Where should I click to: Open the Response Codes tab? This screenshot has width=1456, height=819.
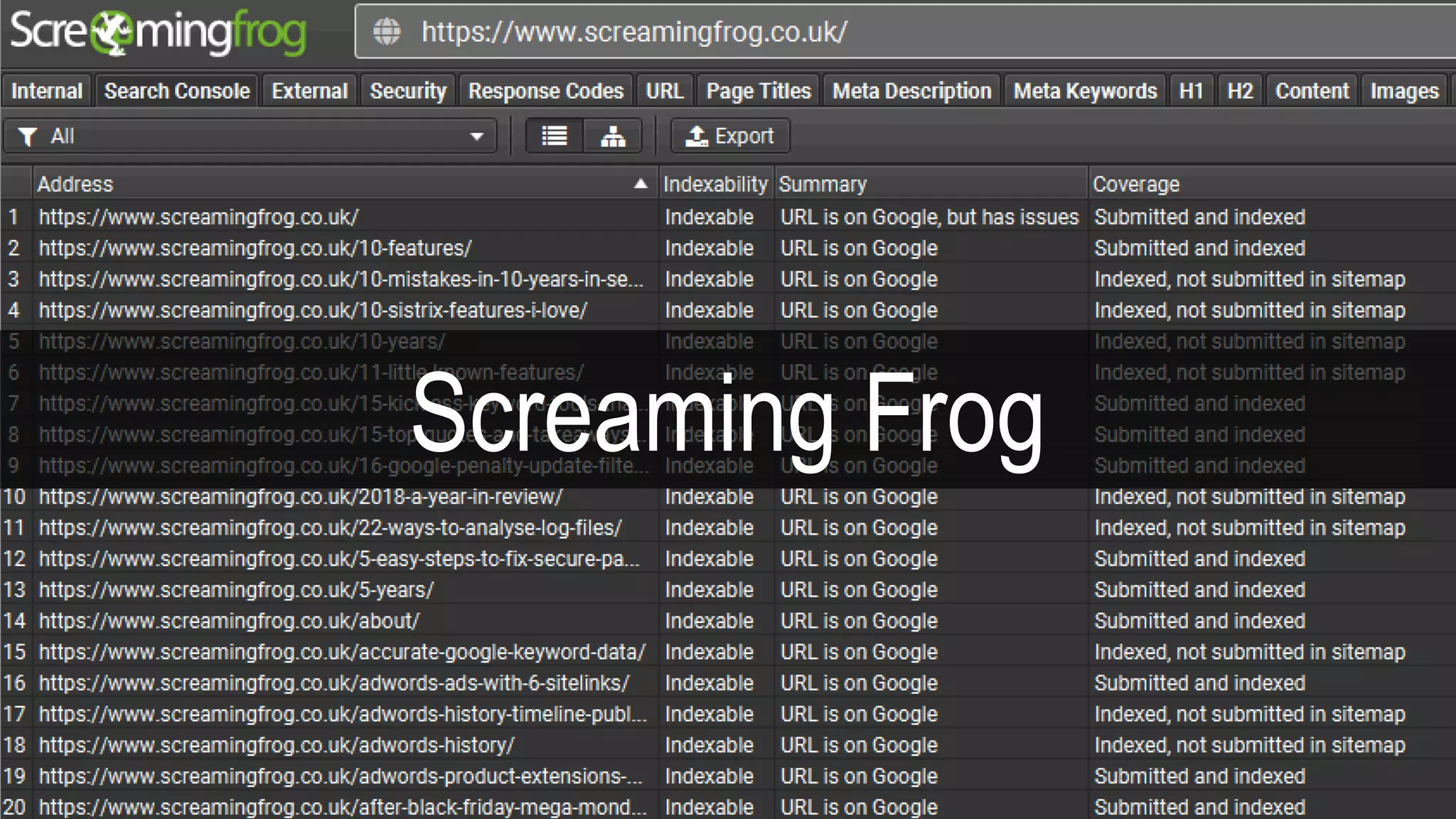tap(546, 91)
